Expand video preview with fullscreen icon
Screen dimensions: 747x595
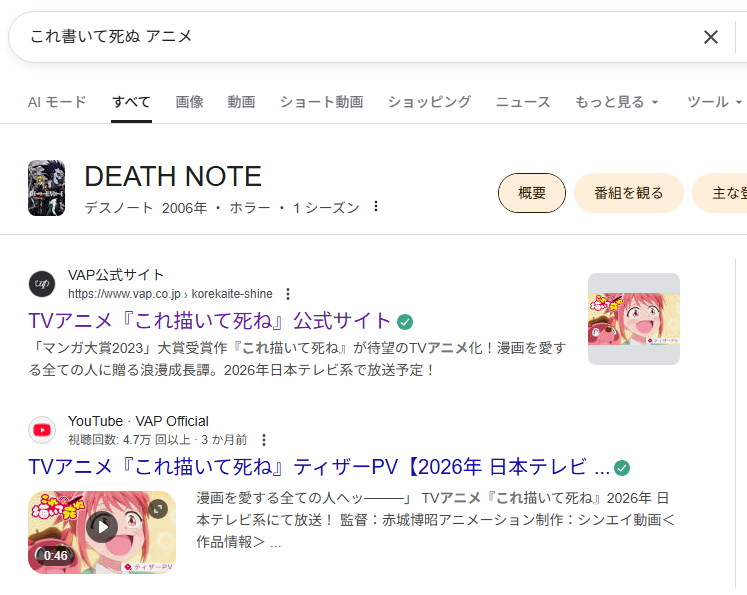(158, 509)
